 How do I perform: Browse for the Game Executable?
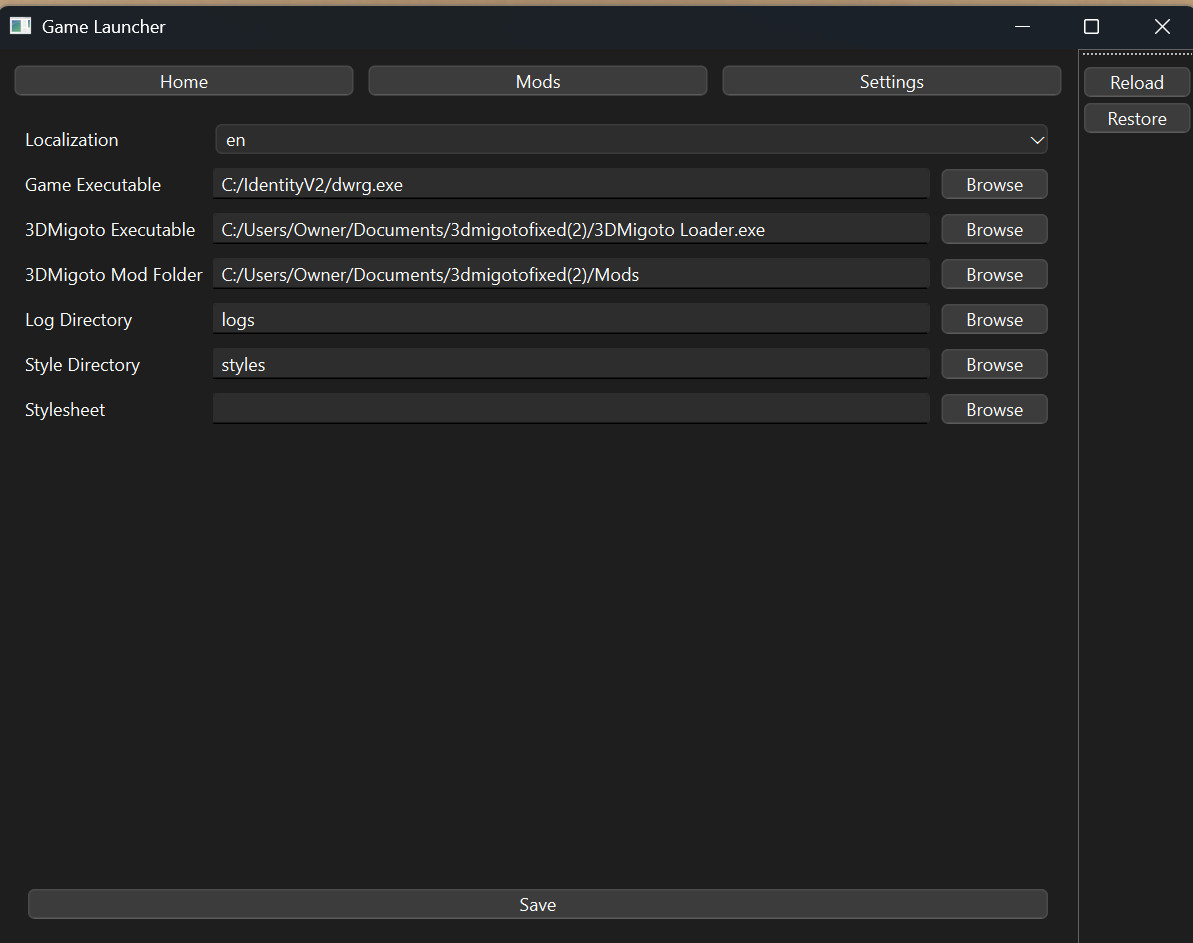click(993, 184)
